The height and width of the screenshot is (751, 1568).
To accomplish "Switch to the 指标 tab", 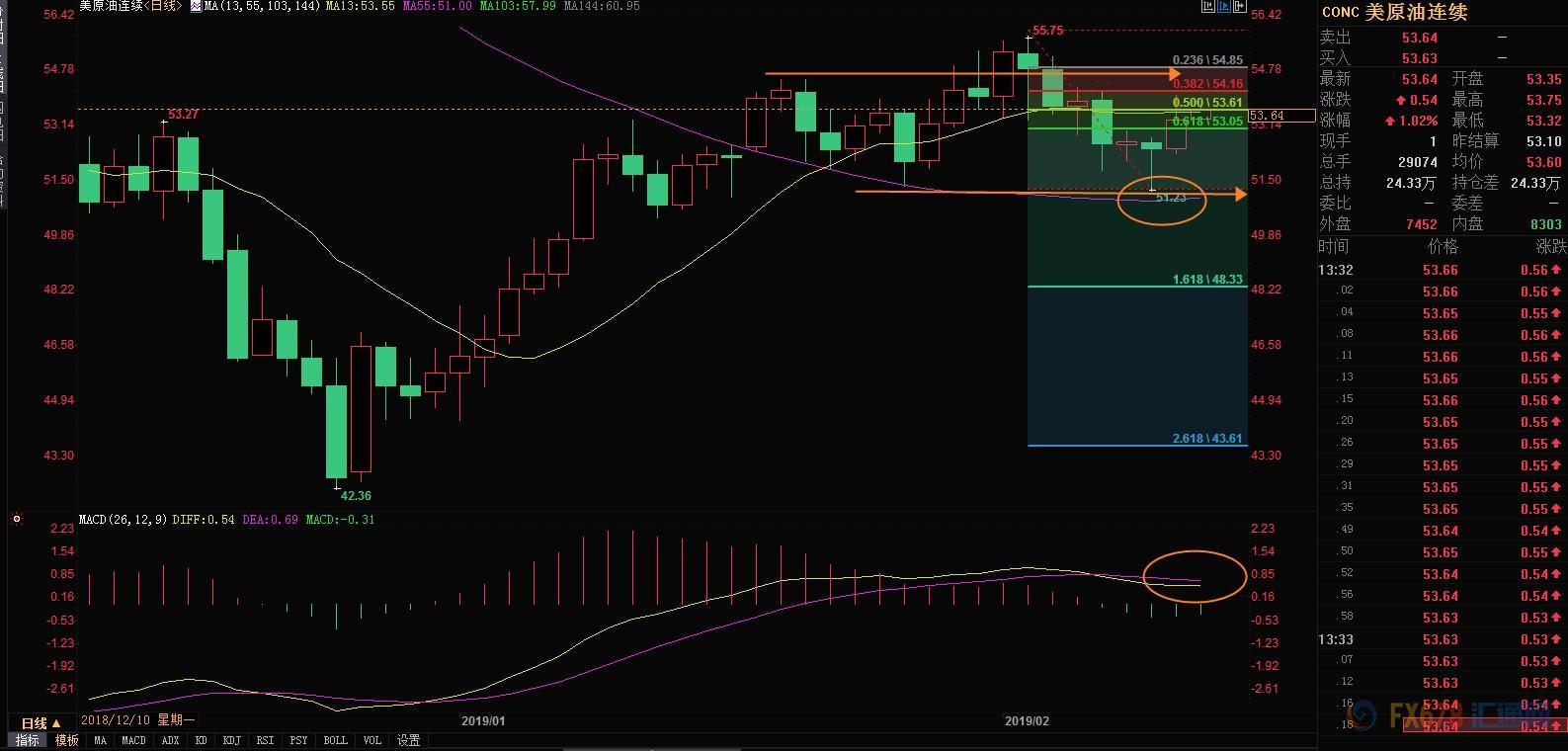I will point(28,740).
